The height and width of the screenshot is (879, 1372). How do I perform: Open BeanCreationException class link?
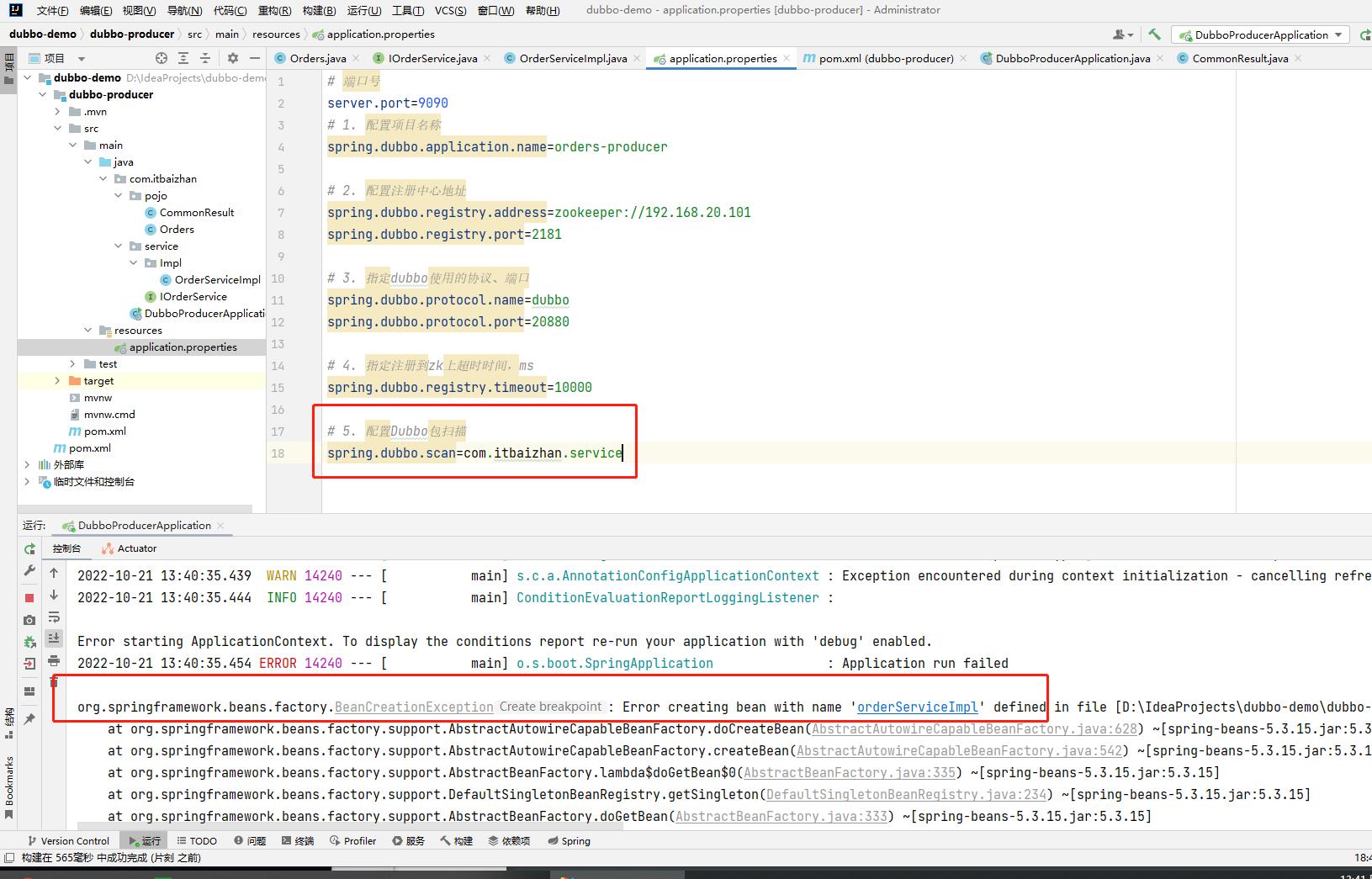pos(414,707)
